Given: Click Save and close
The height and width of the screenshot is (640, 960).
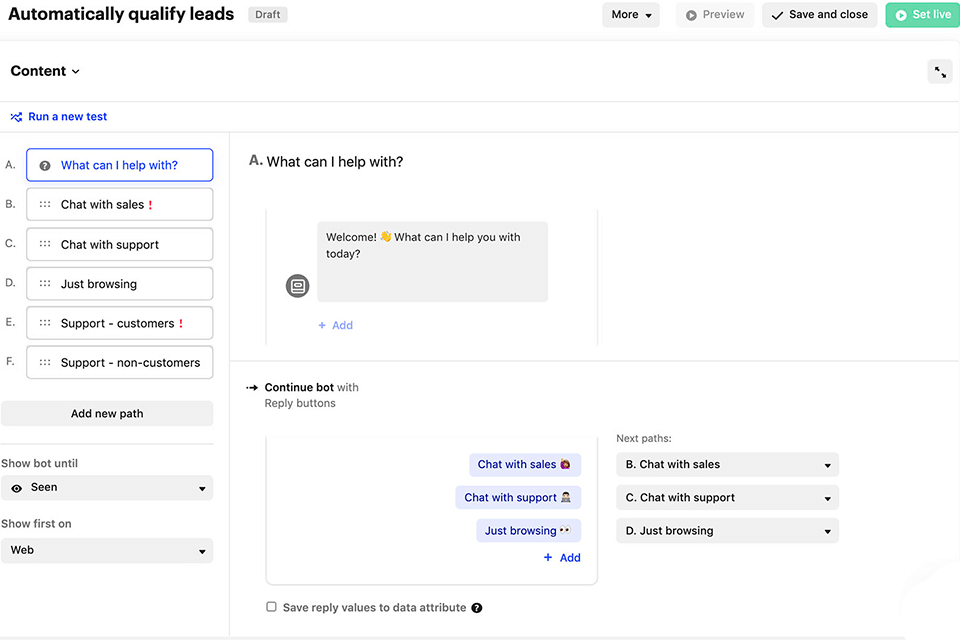Looking at the screenshot, I should [x=819, y=15].
